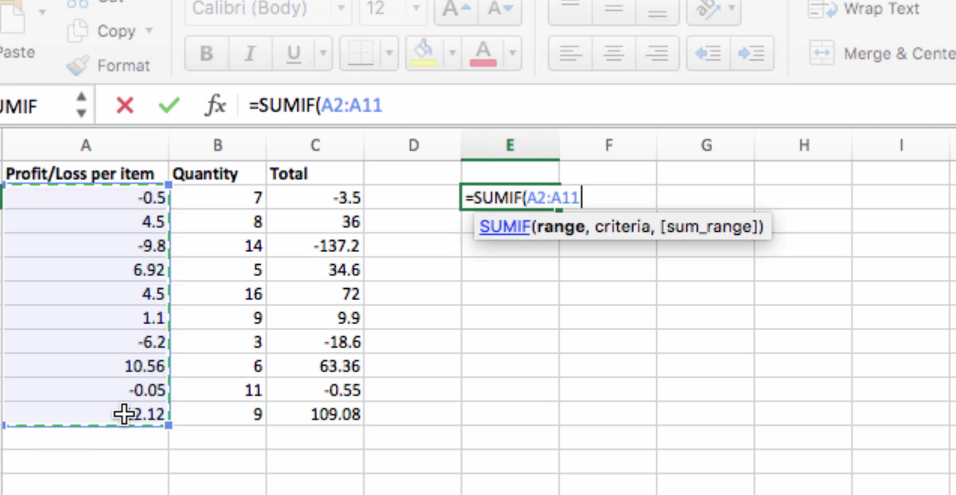Select cell with value 63.36
Screen dimensions: 956x495
point(315,366)
